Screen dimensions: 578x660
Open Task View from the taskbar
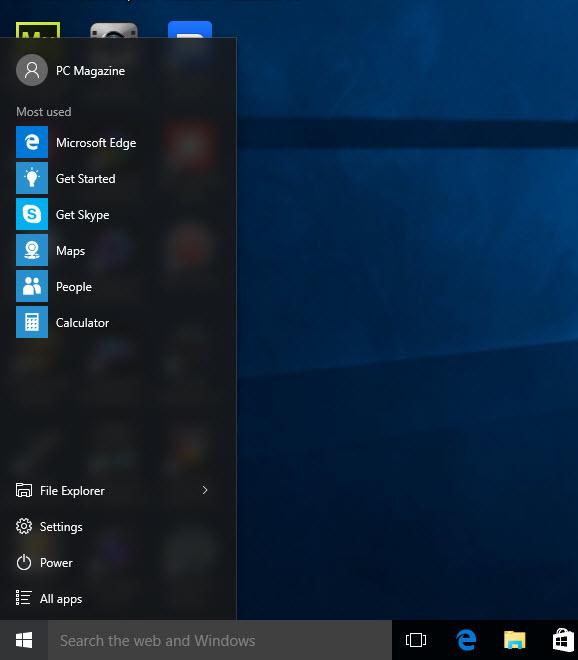pyautogui.click(x=416, y=640)
